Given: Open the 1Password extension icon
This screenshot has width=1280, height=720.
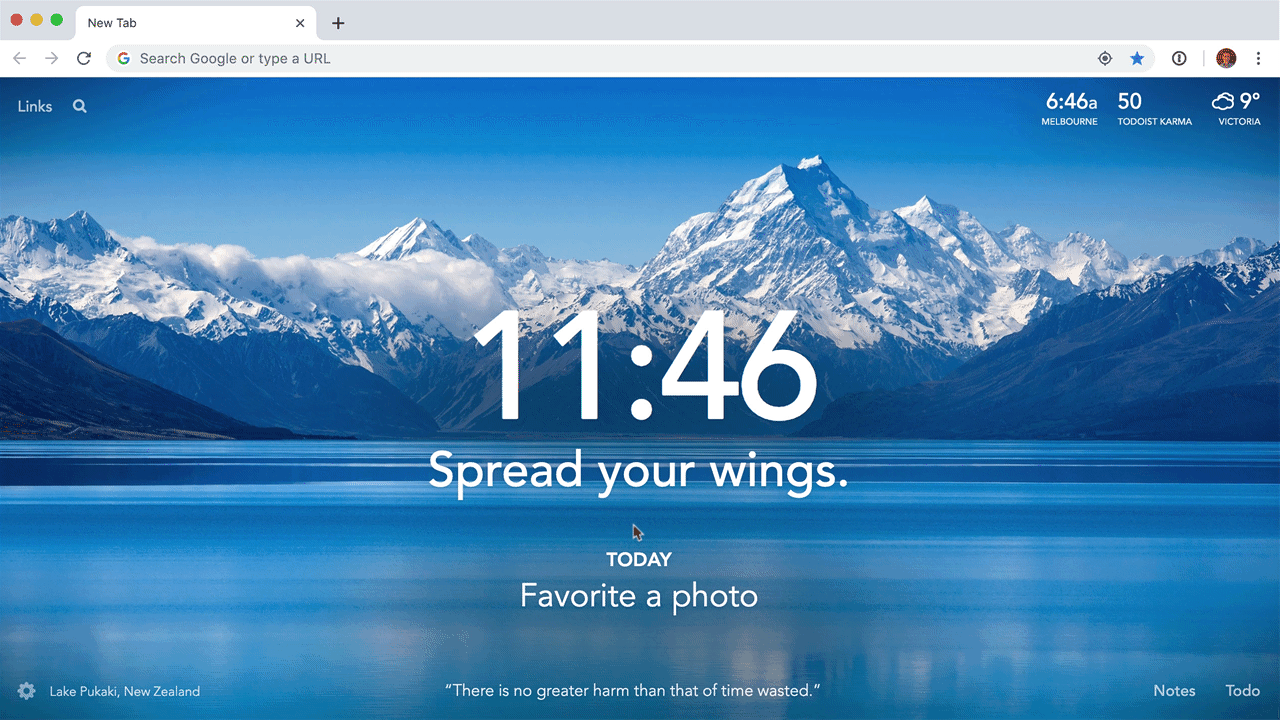Looking at the screenshot, I should pyautogui.click(x=1179, y=58).
